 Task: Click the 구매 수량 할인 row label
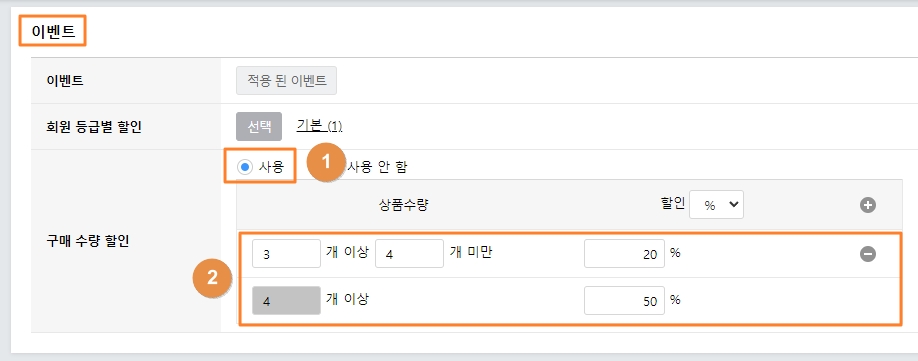click(x=87, y=241)
